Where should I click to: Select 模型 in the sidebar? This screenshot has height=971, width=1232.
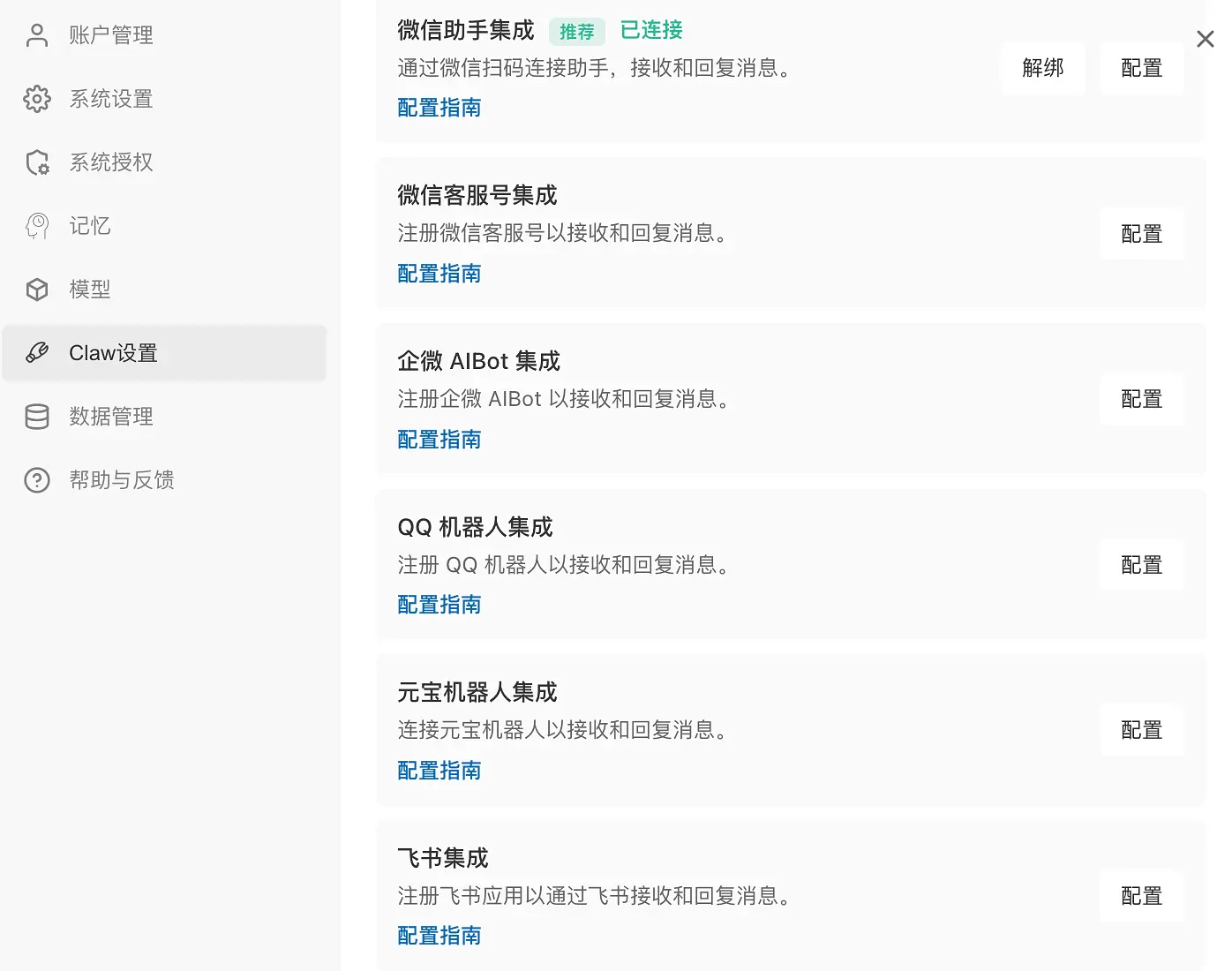[x=164, y=290]
